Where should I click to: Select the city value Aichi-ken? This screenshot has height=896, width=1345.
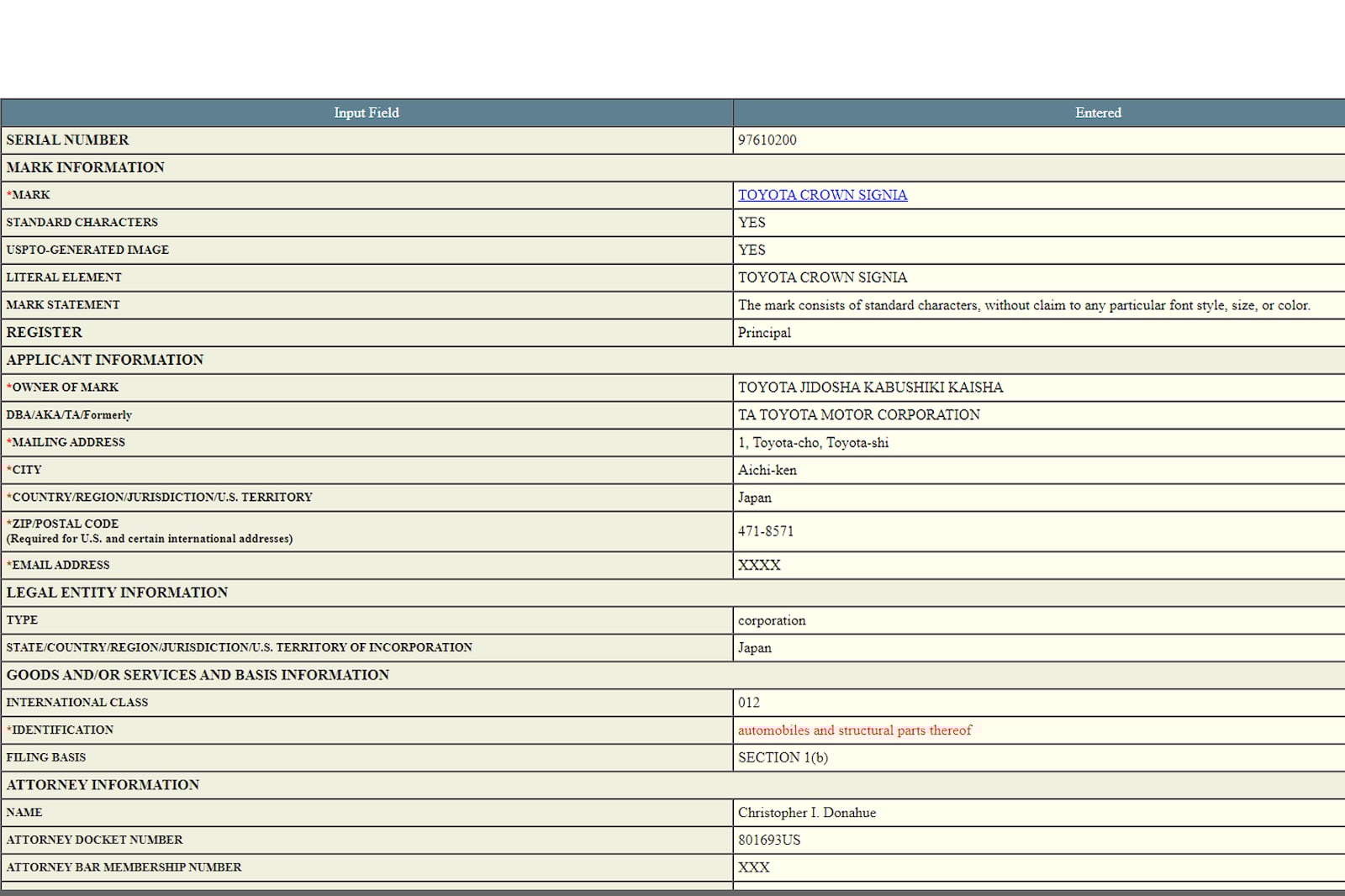[767, 470]
